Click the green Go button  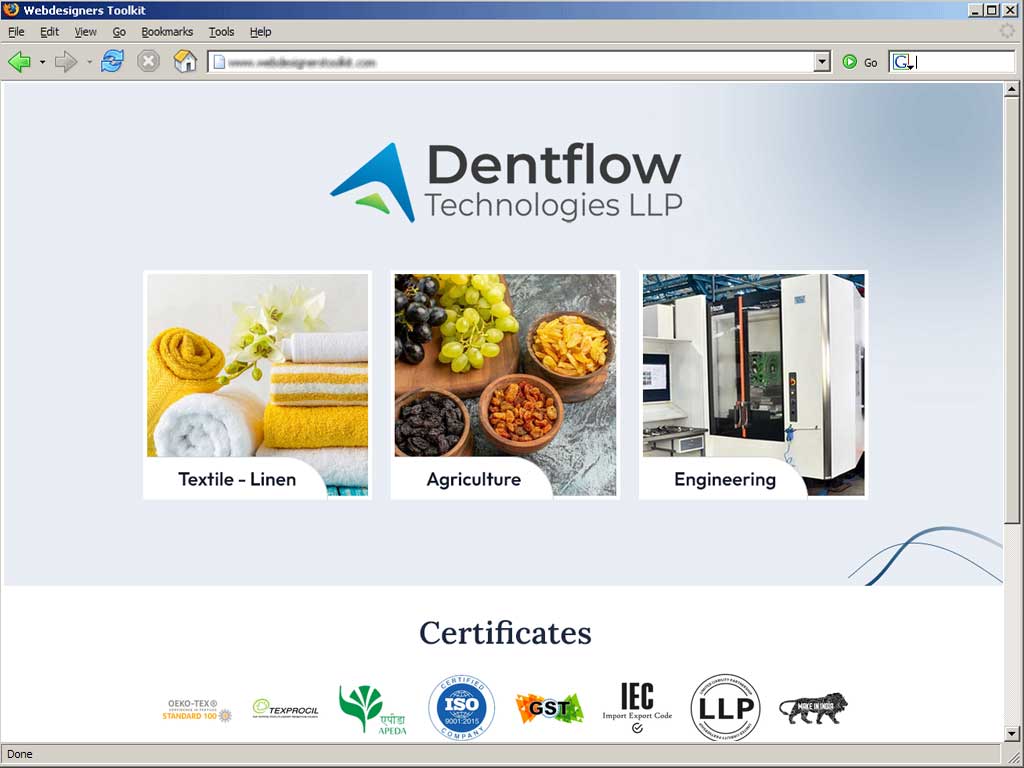[x=859, y=62]
